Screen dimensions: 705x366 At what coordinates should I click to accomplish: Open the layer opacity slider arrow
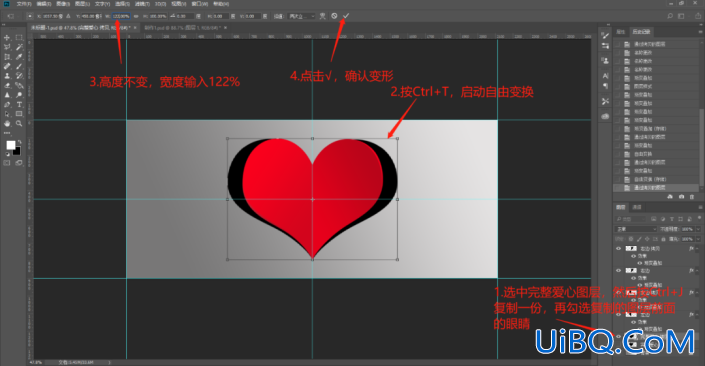(x=698, y=229)
